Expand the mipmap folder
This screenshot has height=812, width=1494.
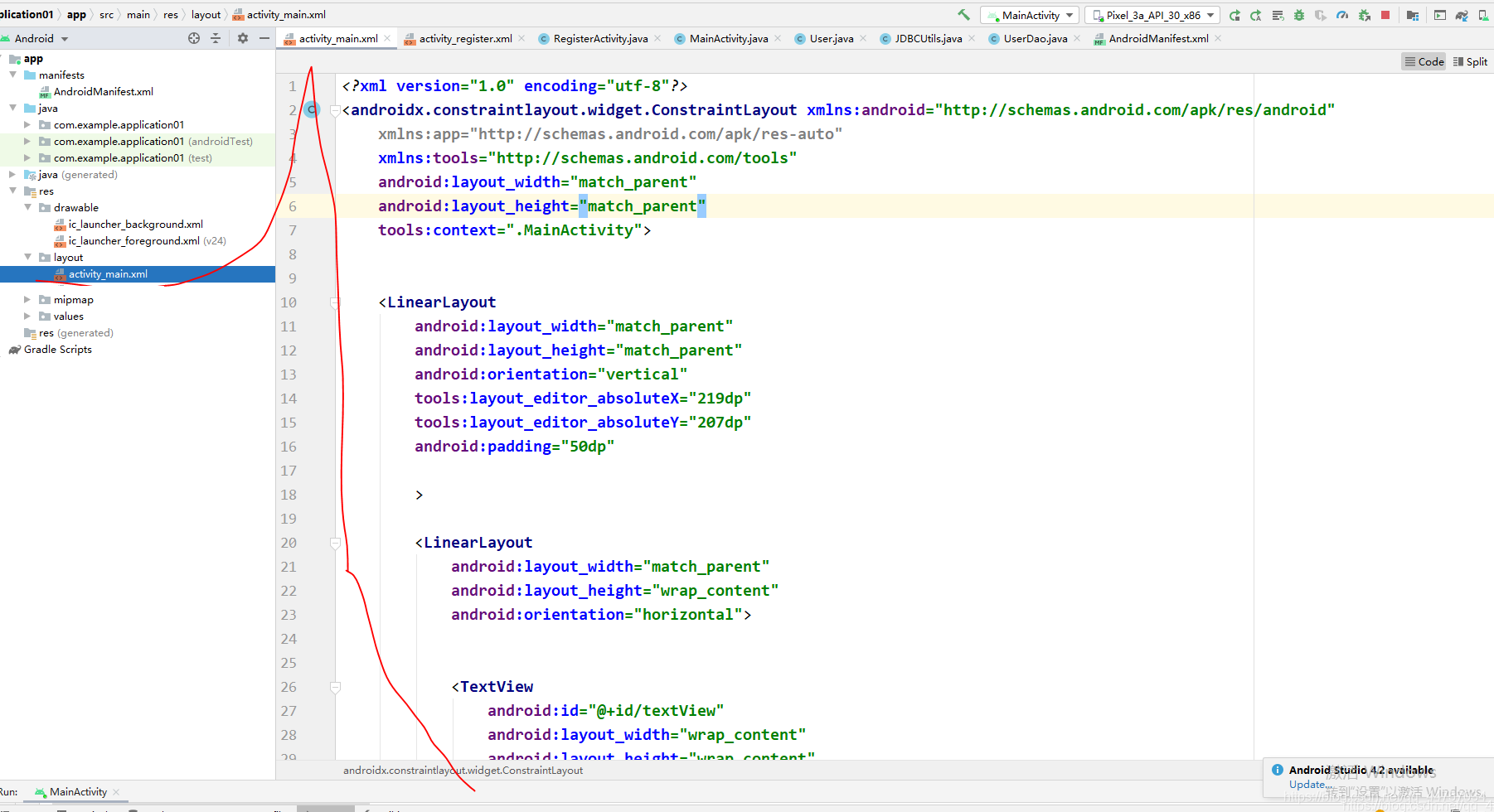[27, 299]
